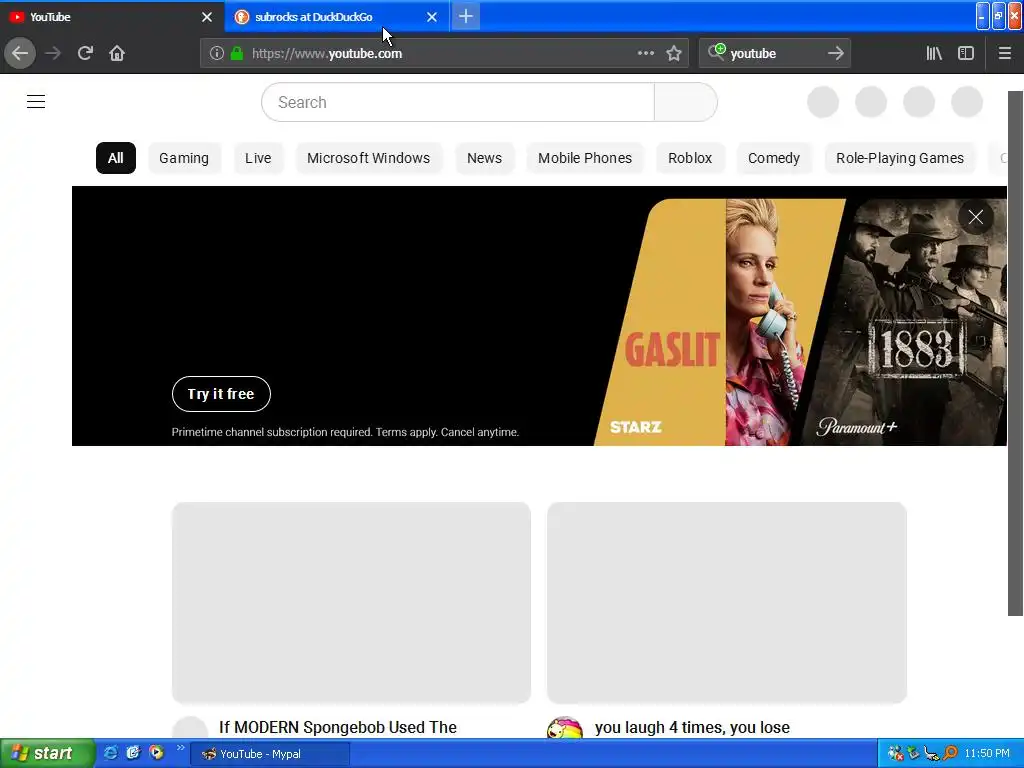
Task: Launch Windows Media Player quick launch icon
Action: click(157, 753)
